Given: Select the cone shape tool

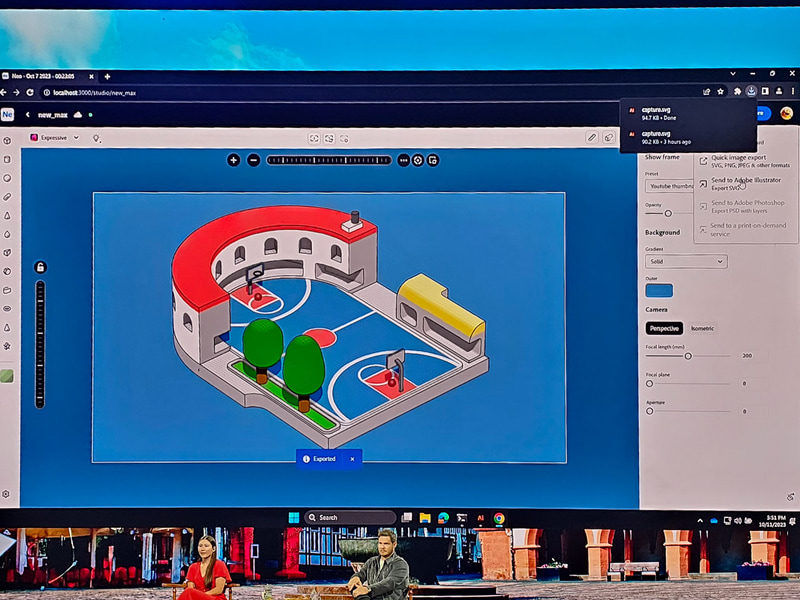Looking at the screenshot, I should (x=7, y=216).
